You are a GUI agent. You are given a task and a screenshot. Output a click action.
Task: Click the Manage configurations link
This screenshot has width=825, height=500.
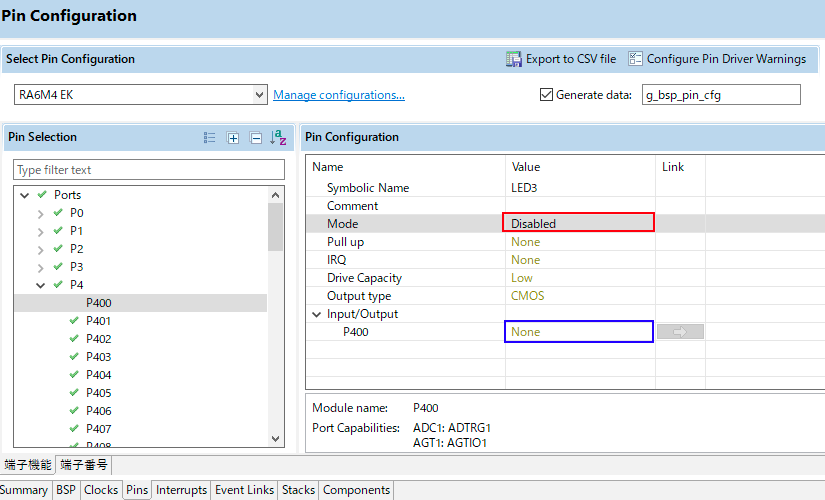coord(339,95)
